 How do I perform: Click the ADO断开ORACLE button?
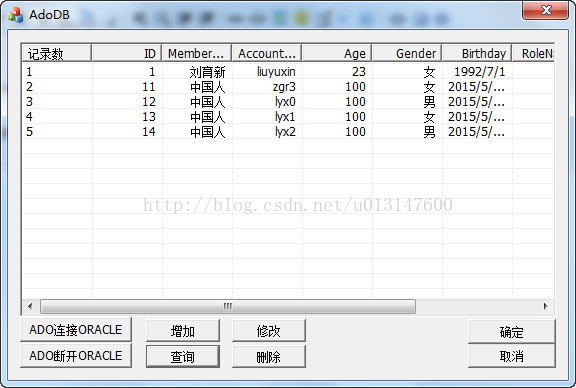[76, 355]
